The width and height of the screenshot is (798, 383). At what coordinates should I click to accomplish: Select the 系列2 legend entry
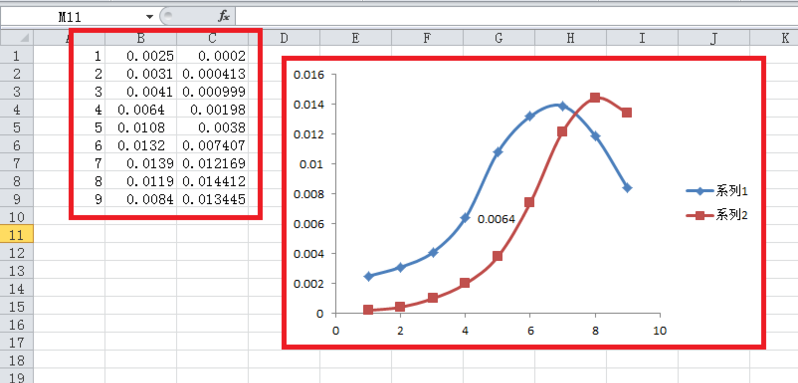[x=716, y=215]
